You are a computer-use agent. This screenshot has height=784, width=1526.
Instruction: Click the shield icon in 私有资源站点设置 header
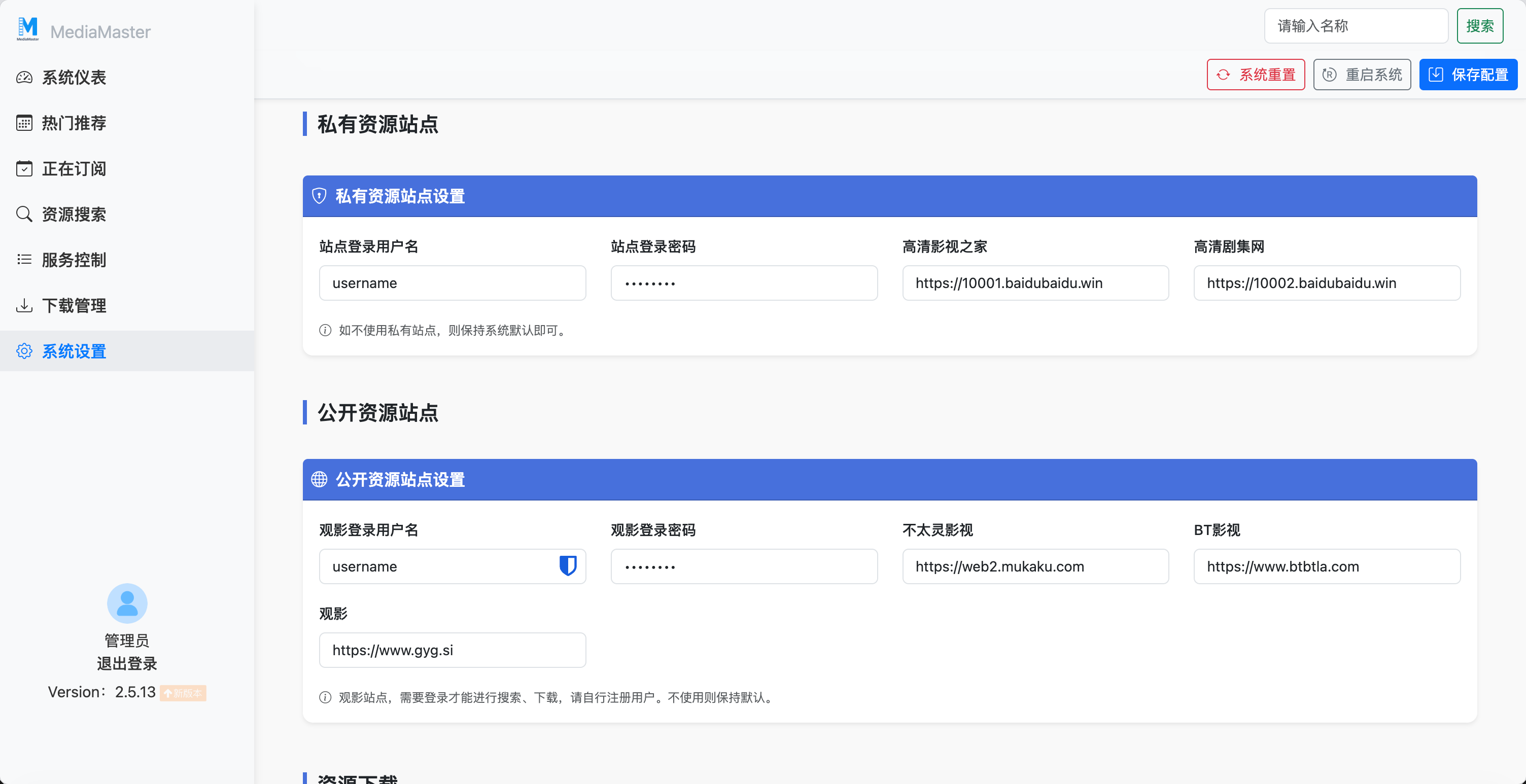[319, 196]
